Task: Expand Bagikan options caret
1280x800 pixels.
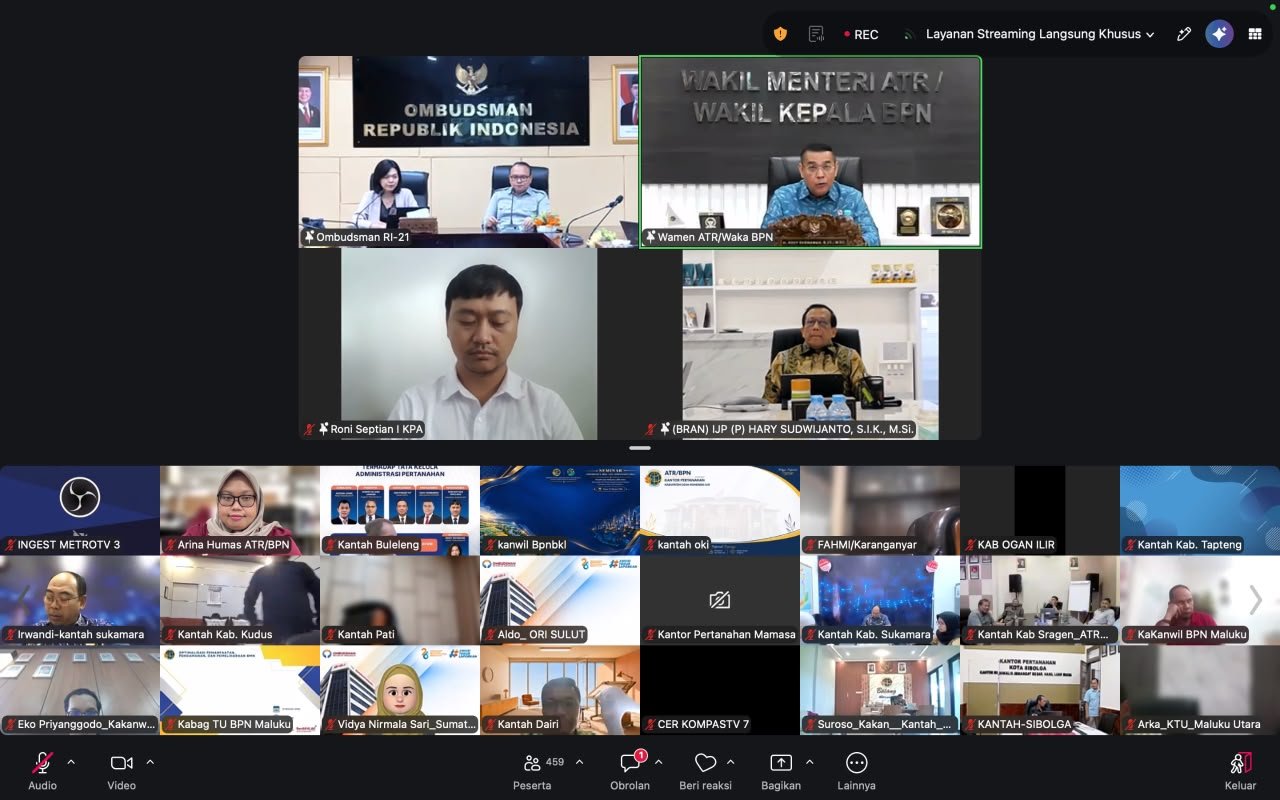Action: coord(809,762)
